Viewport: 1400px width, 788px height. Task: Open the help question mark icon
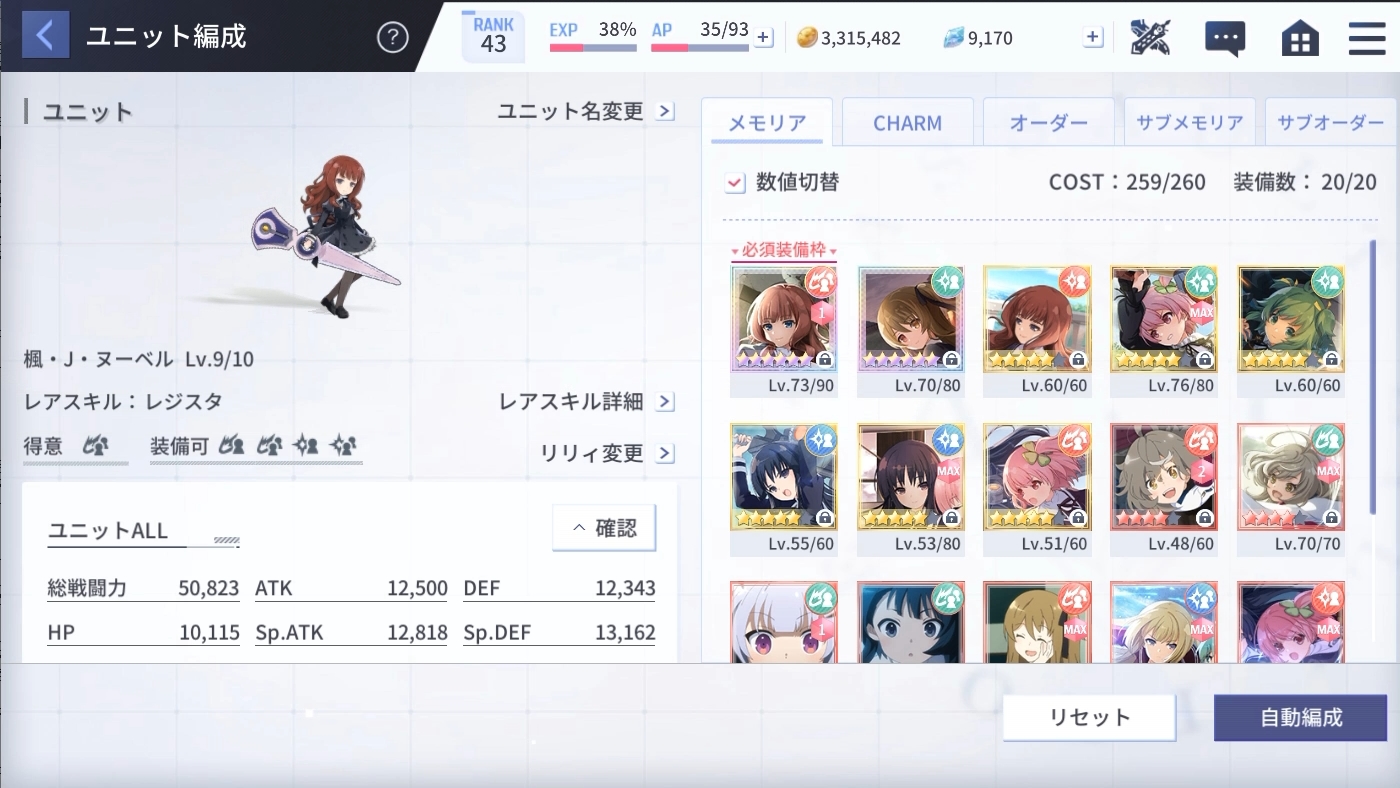(x=393, y=38)
